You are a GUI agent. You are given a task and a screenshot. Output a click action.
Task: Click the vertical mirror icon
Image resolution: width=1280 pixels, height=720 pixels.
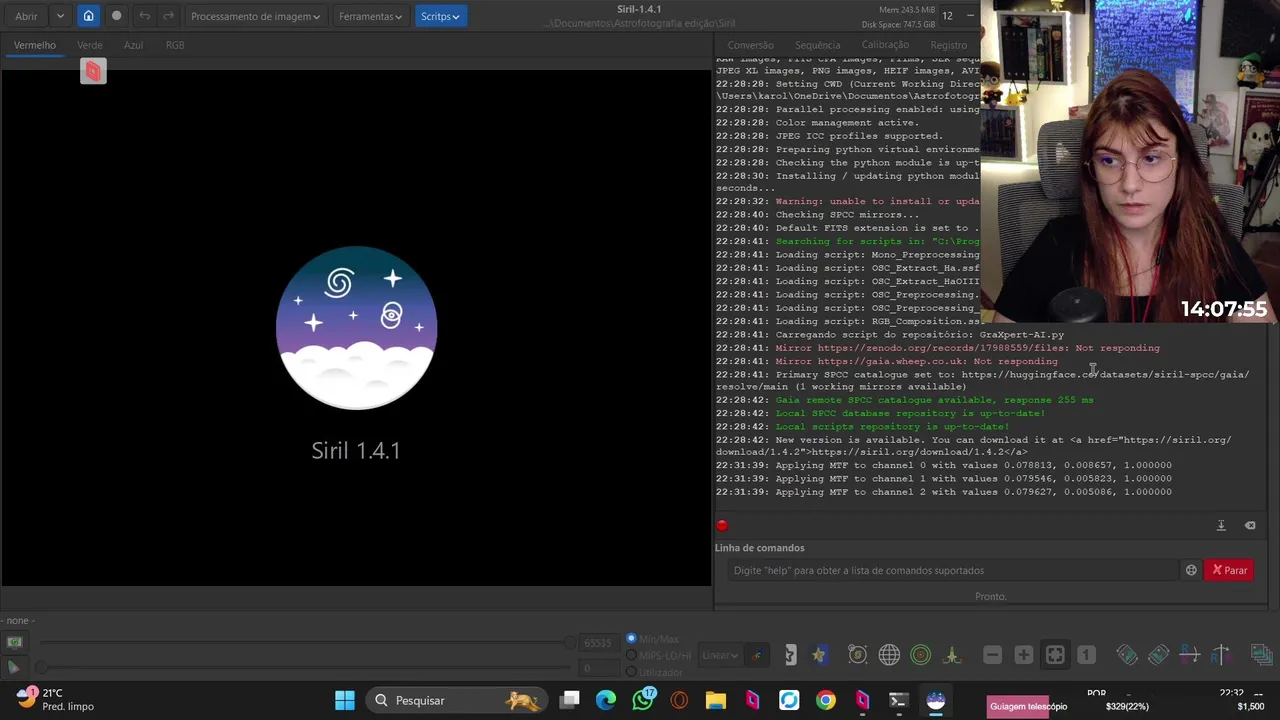tap(1221, 655)
